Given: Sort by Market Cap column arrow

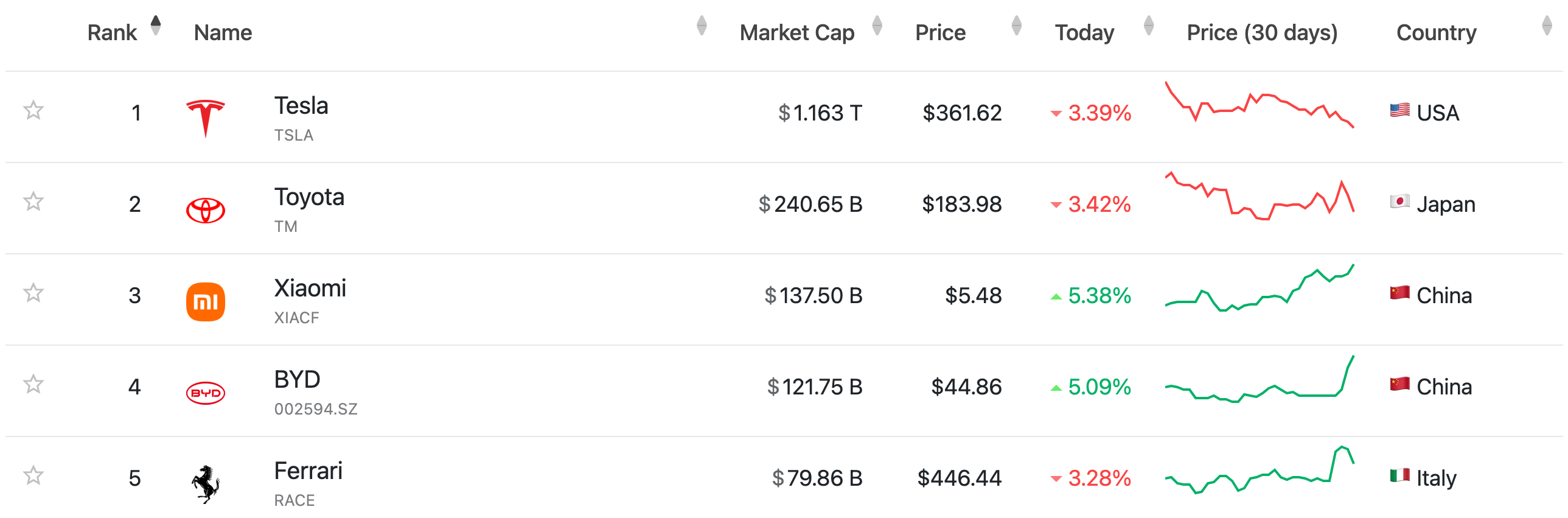Looking at the screenshot, I should 877,26.
